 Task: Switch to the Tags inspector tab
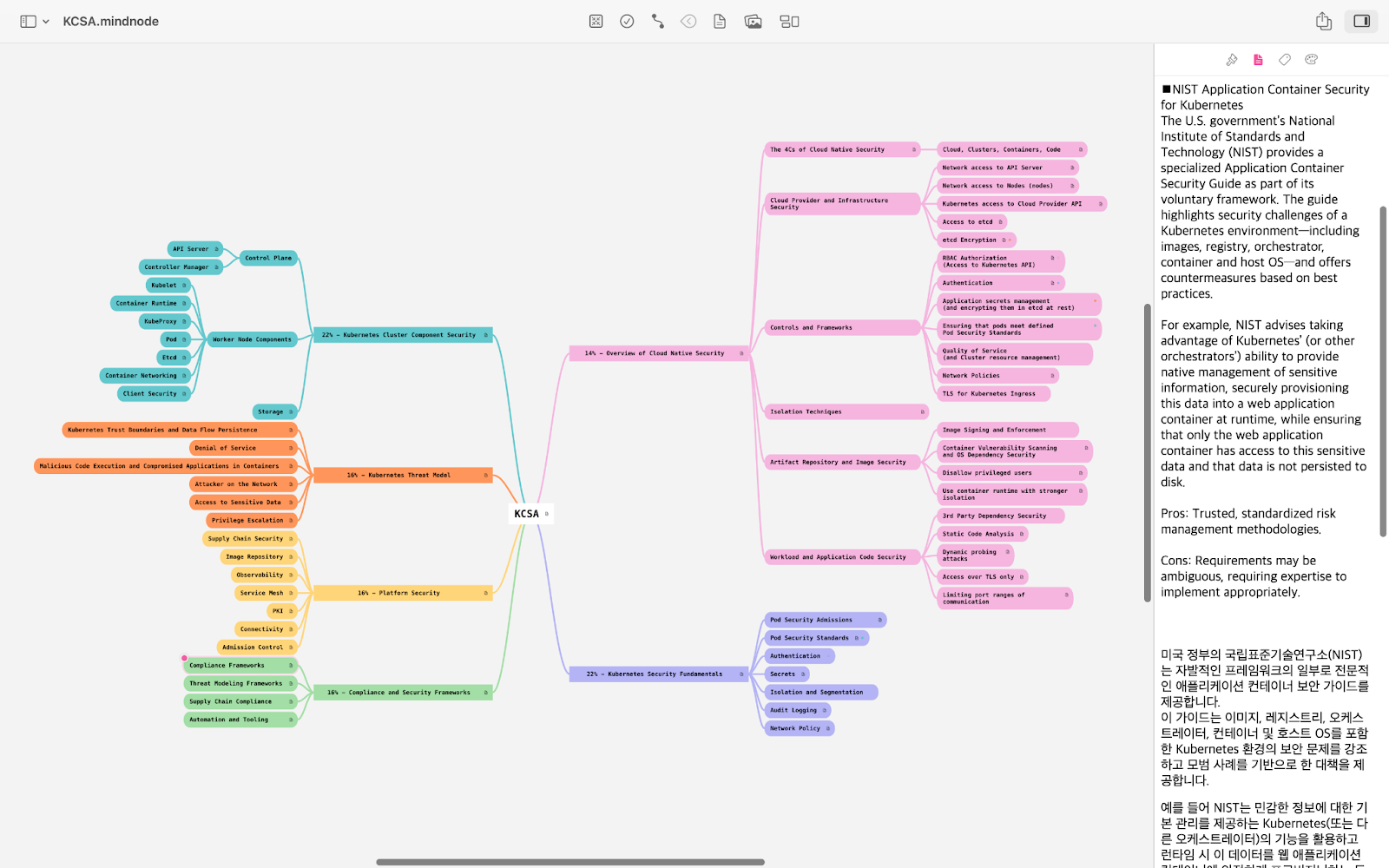(x=1285, y=60)
